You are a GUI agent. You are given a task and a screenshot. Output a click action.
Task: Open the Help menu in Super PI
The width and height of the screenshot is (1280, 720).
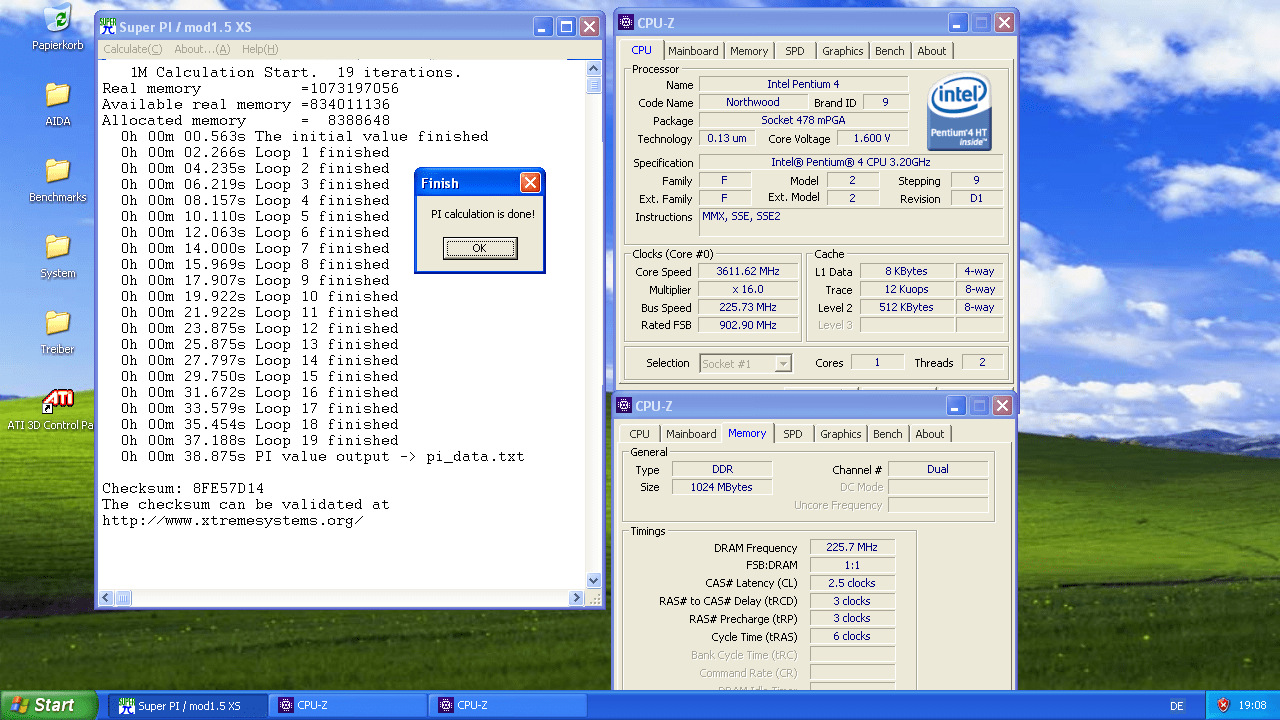pyautogui.click(x=260, y=49)
